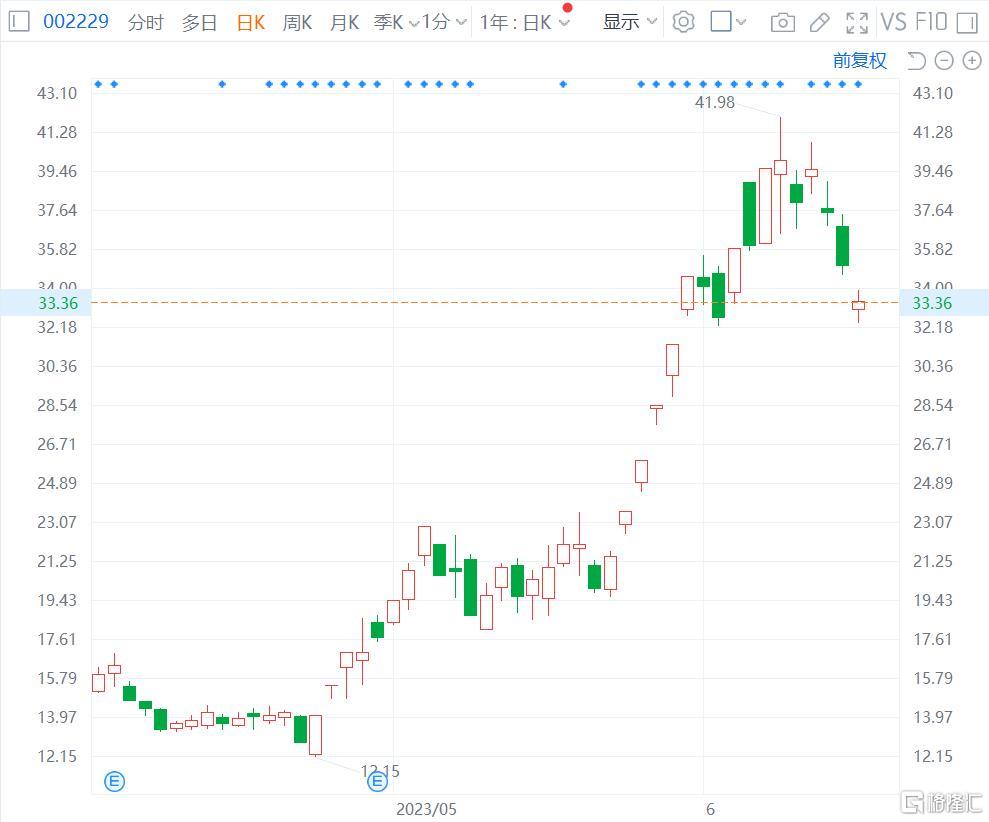Screen dimensions: 989x822
Task: Activate the pencil drawing tool
Action: 819,23
